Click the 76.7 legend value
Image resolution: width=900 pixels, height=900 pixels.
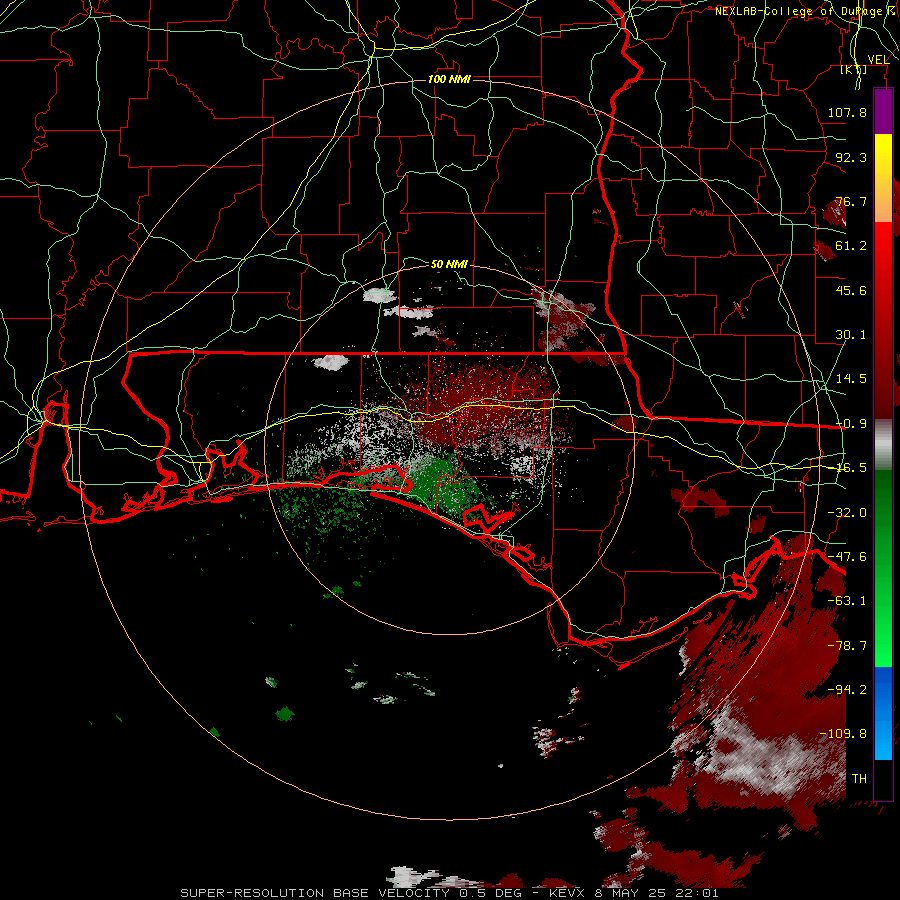(851, 201)
